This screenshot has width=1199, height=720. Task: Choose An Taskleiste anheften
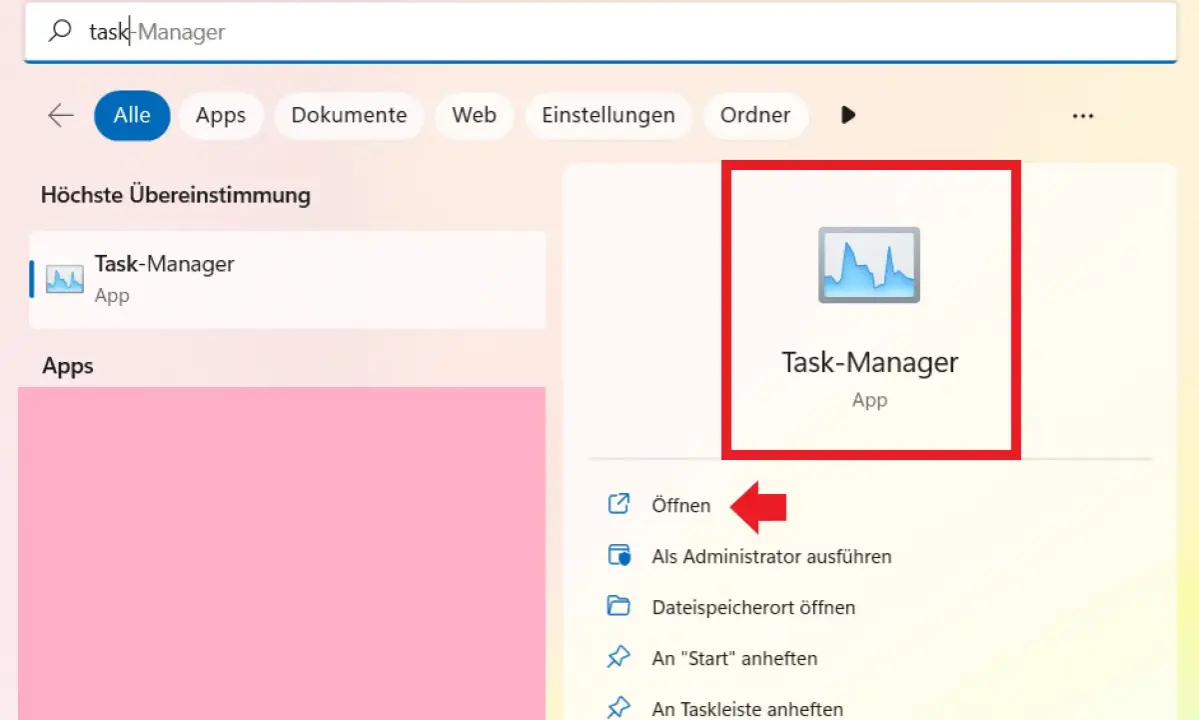click(747, 709)
